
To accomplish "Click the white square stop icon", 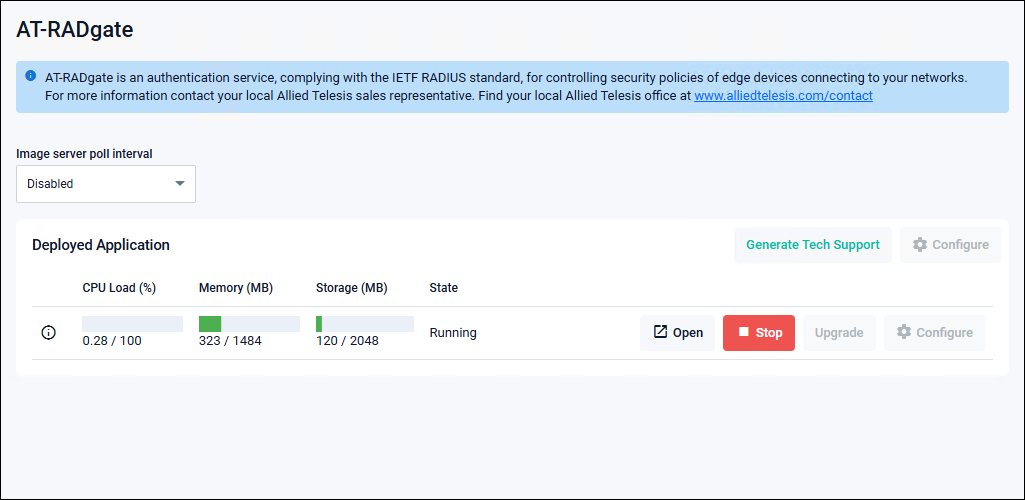I will pyautogui.click(x=743, y=332).
